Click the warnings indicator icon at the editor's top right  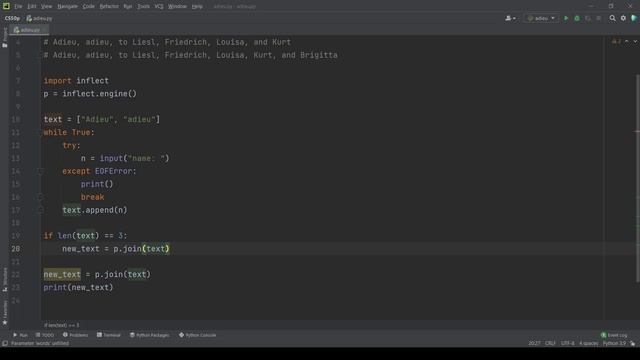tap(616, 42)
